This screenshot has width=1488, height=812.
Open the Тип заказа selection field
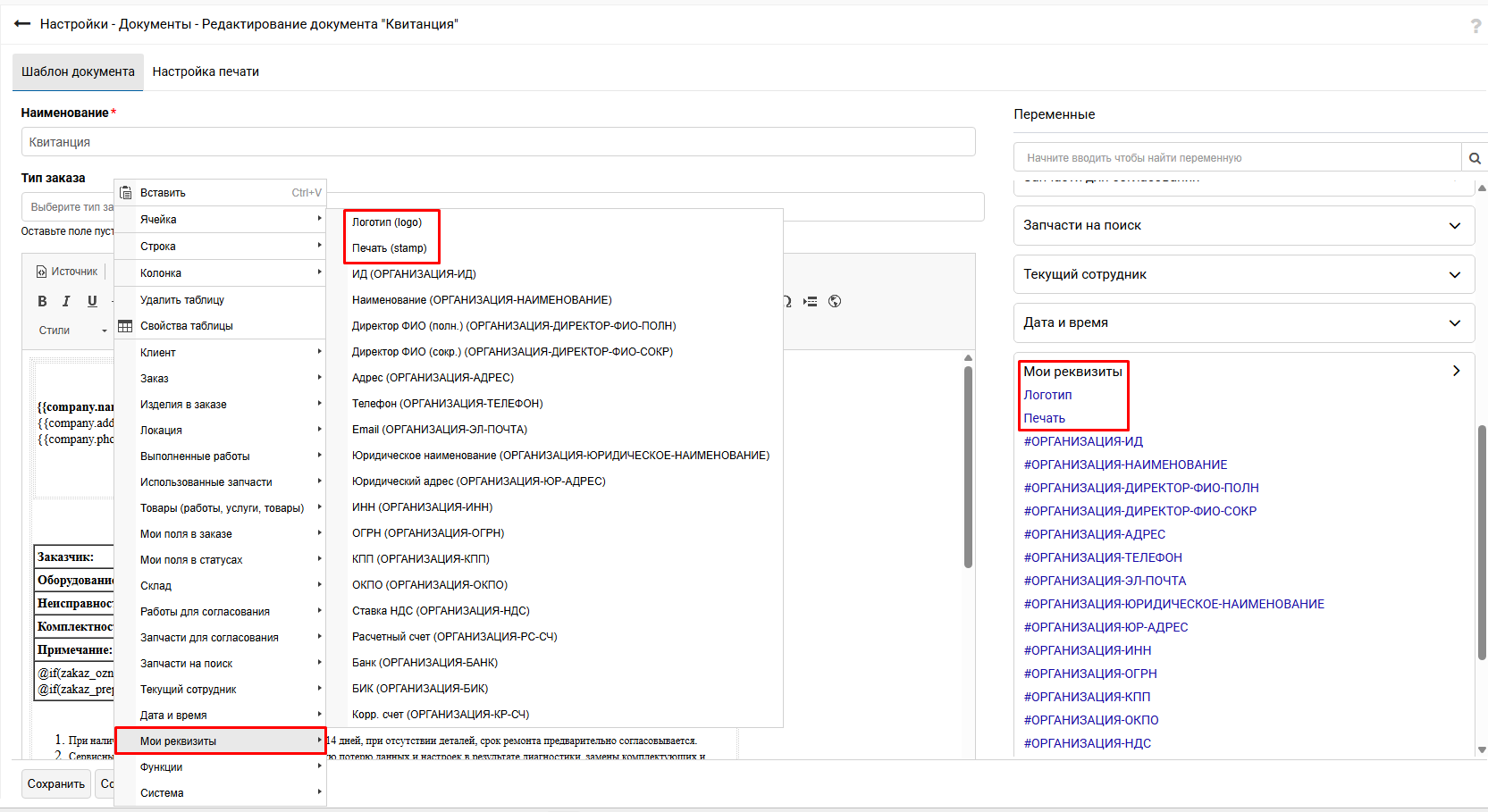coord(503,207)
